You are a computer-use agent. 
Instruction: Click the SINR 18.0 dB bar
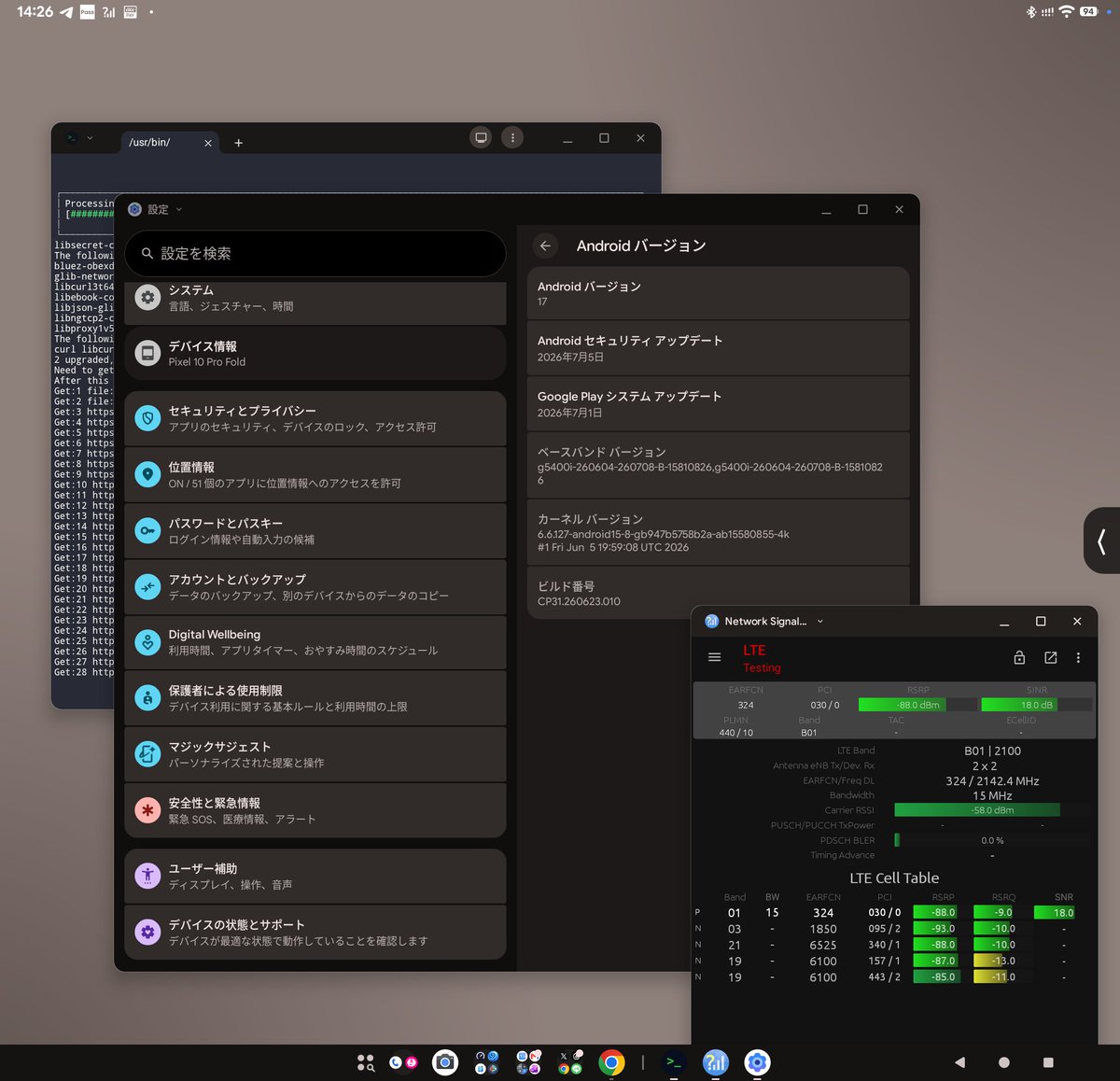coord(1036,705)
